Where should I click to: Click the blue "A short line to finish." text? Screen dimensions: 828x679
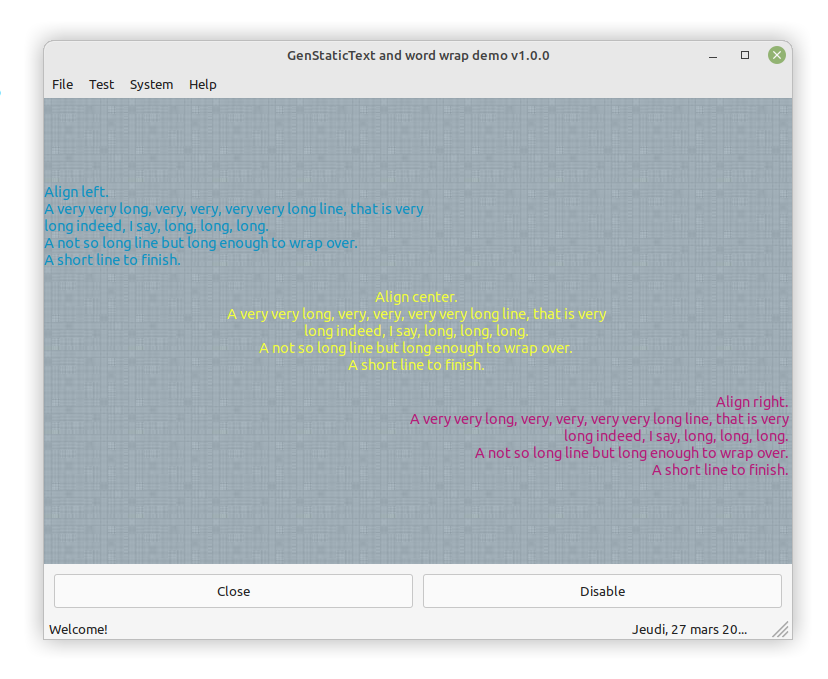coord(112,260)
